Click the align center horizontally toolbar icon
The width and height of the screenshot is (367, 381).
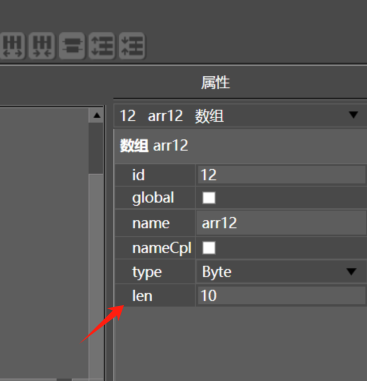point(72,46)
